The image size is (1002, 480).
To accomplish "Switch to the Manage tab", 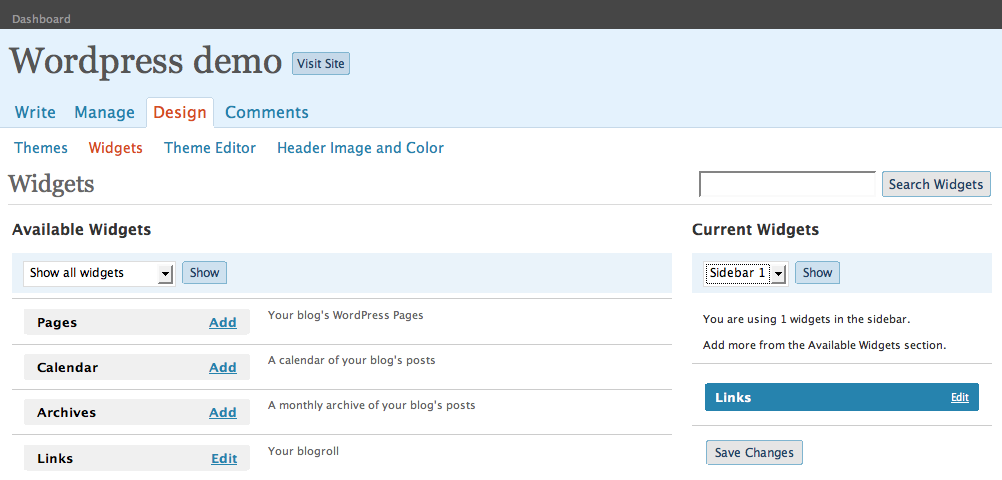I will pyautogui.click(x=104, y=112).
